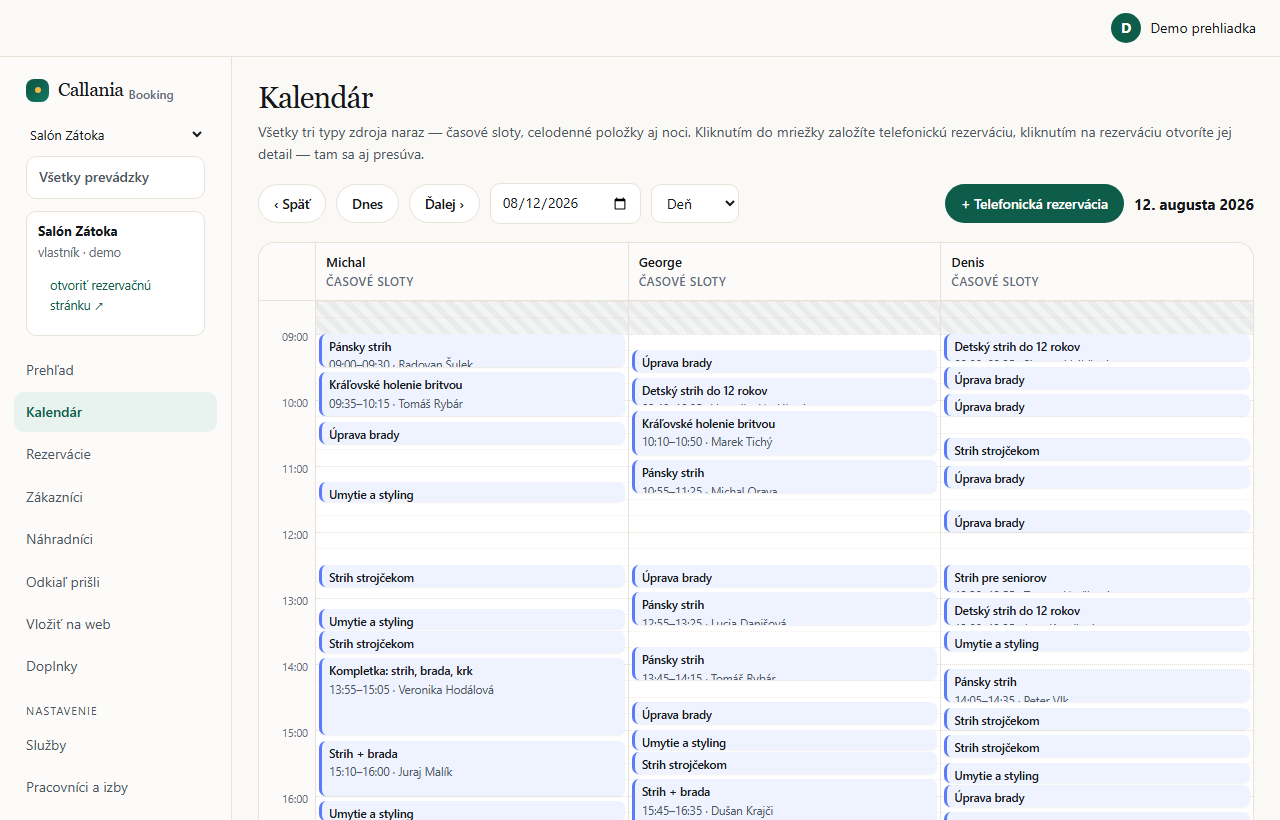Open Veronika Hodálová's Kompletka booking
Viewport: 1280px width, 820px height.
pyautogui.click(x=472, y=697)
